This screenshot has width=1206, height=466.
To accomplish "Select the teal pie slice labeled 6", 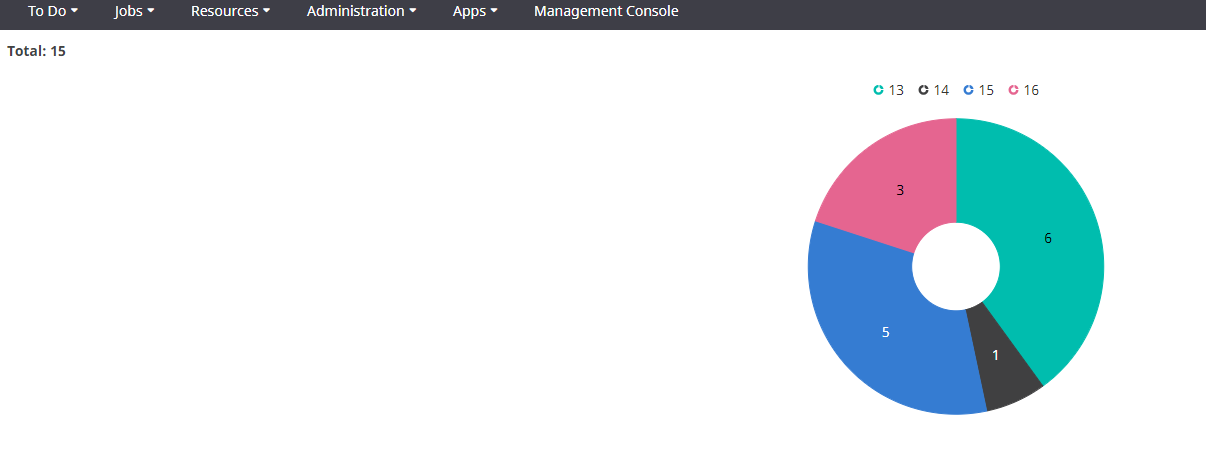I will click(x=1048, y=238).
